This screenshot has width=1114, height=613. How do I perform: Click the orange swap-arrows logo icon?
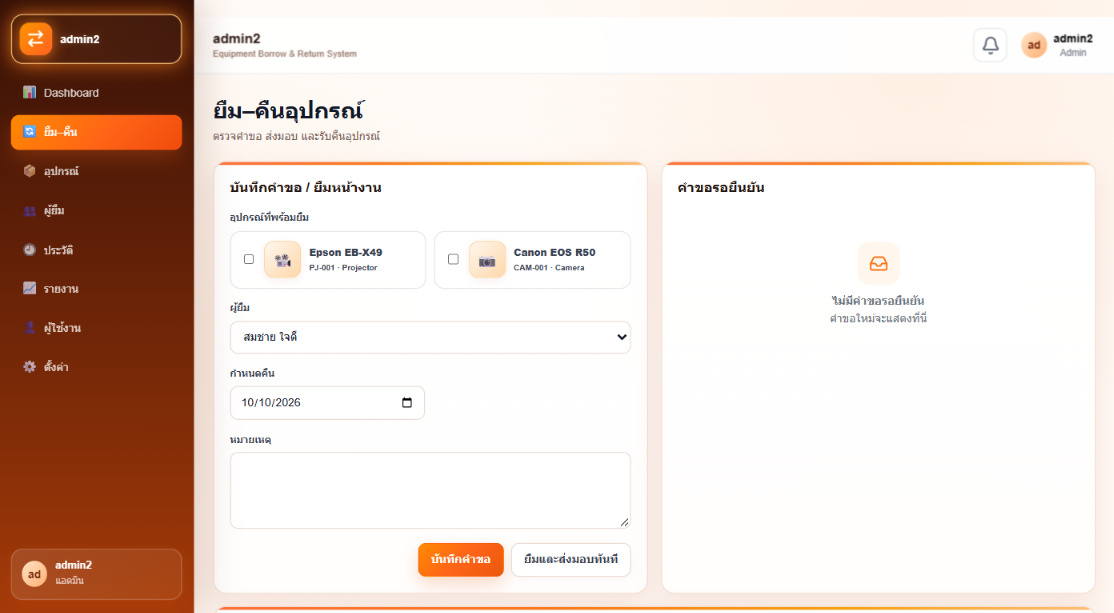36,39
